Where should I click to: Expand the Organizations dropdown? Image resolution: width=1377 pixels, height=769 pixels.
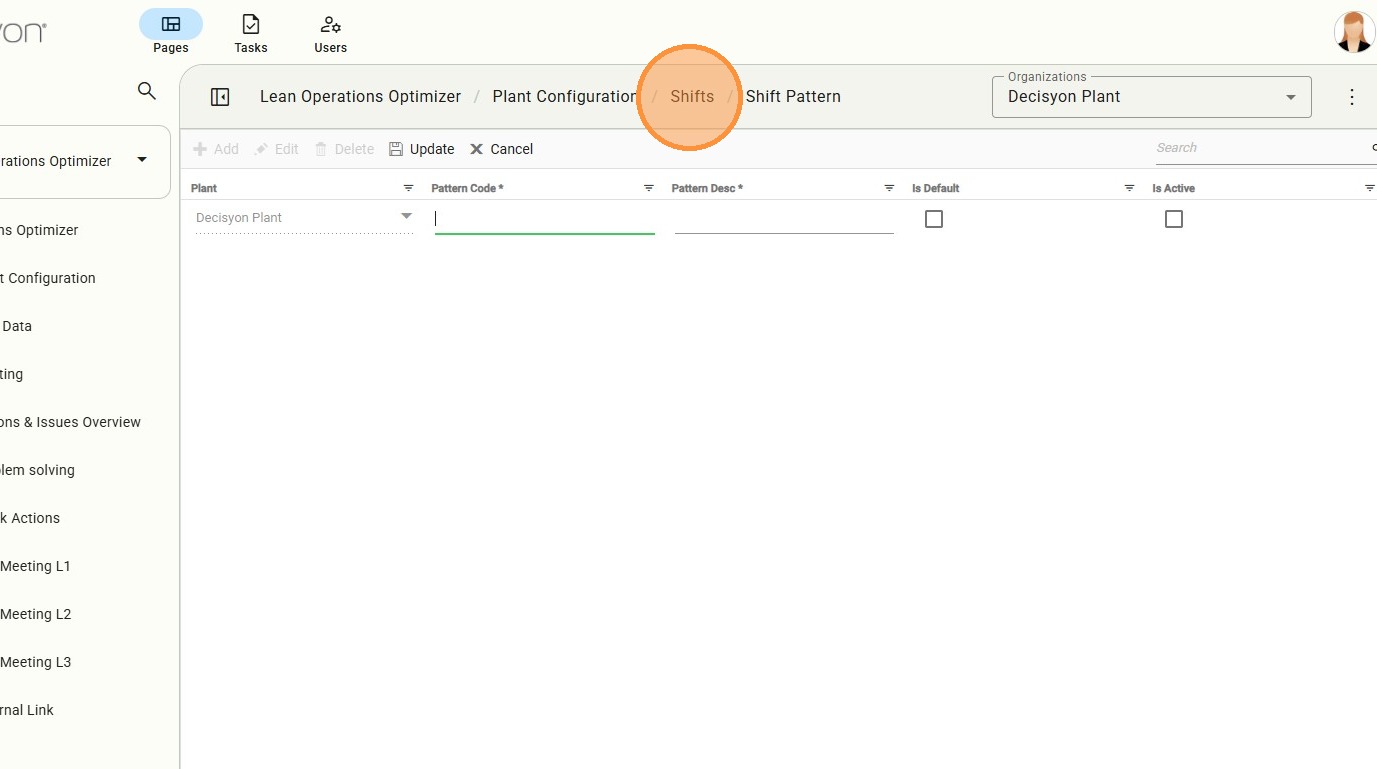[1290, 97]
